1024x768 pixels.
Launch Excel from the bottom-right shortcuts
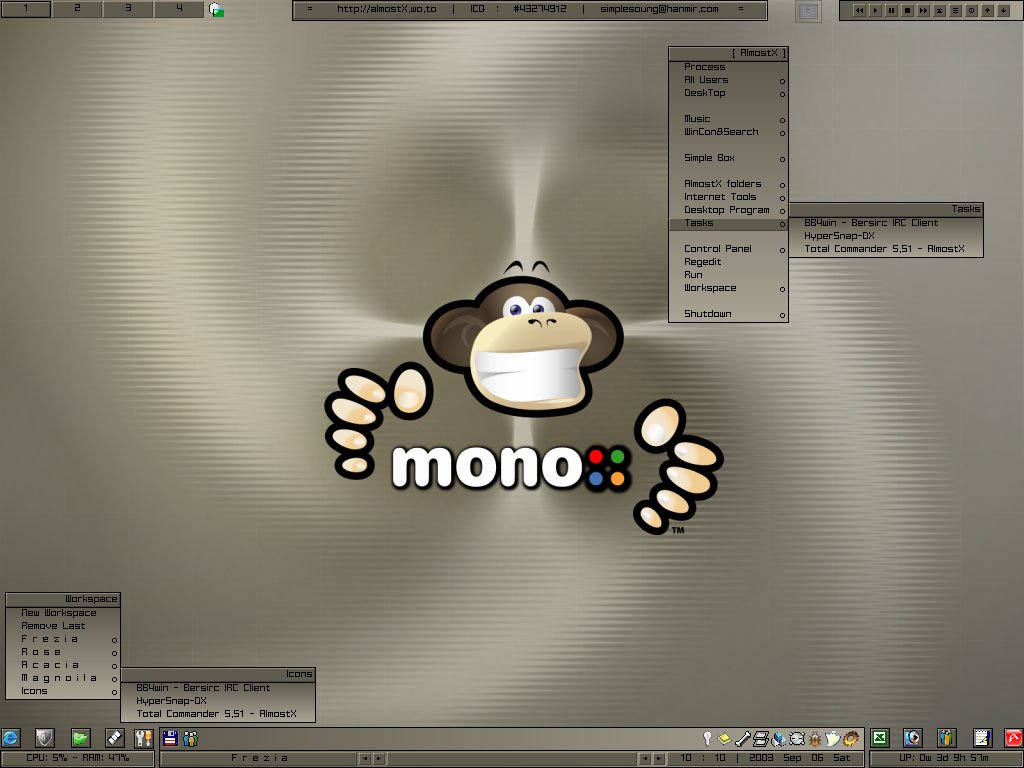point(880,738)
